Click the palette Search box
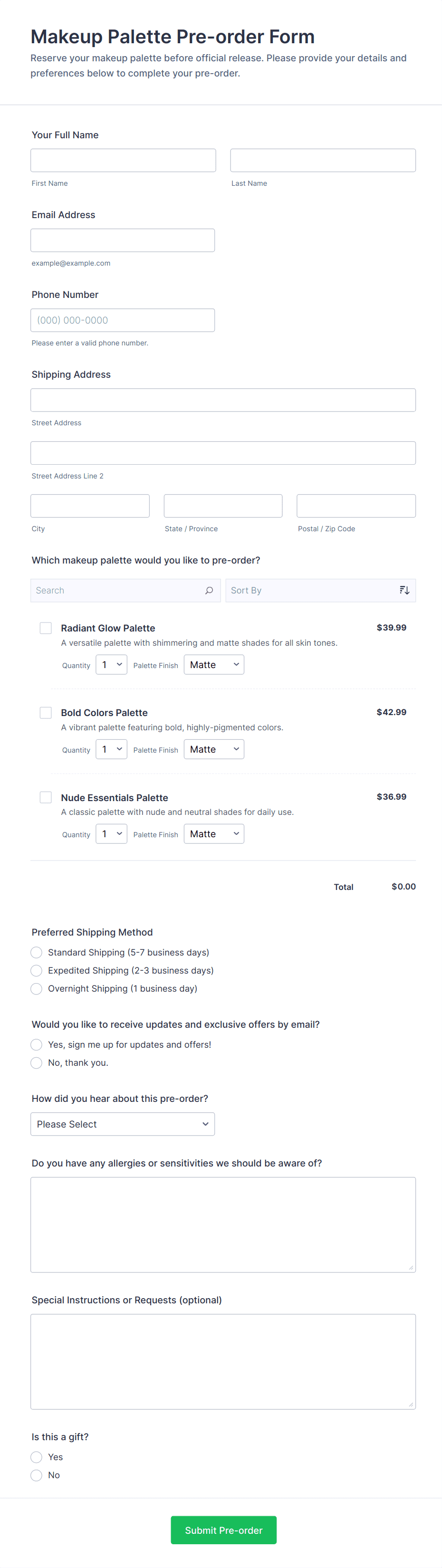 tap(119, 591)
